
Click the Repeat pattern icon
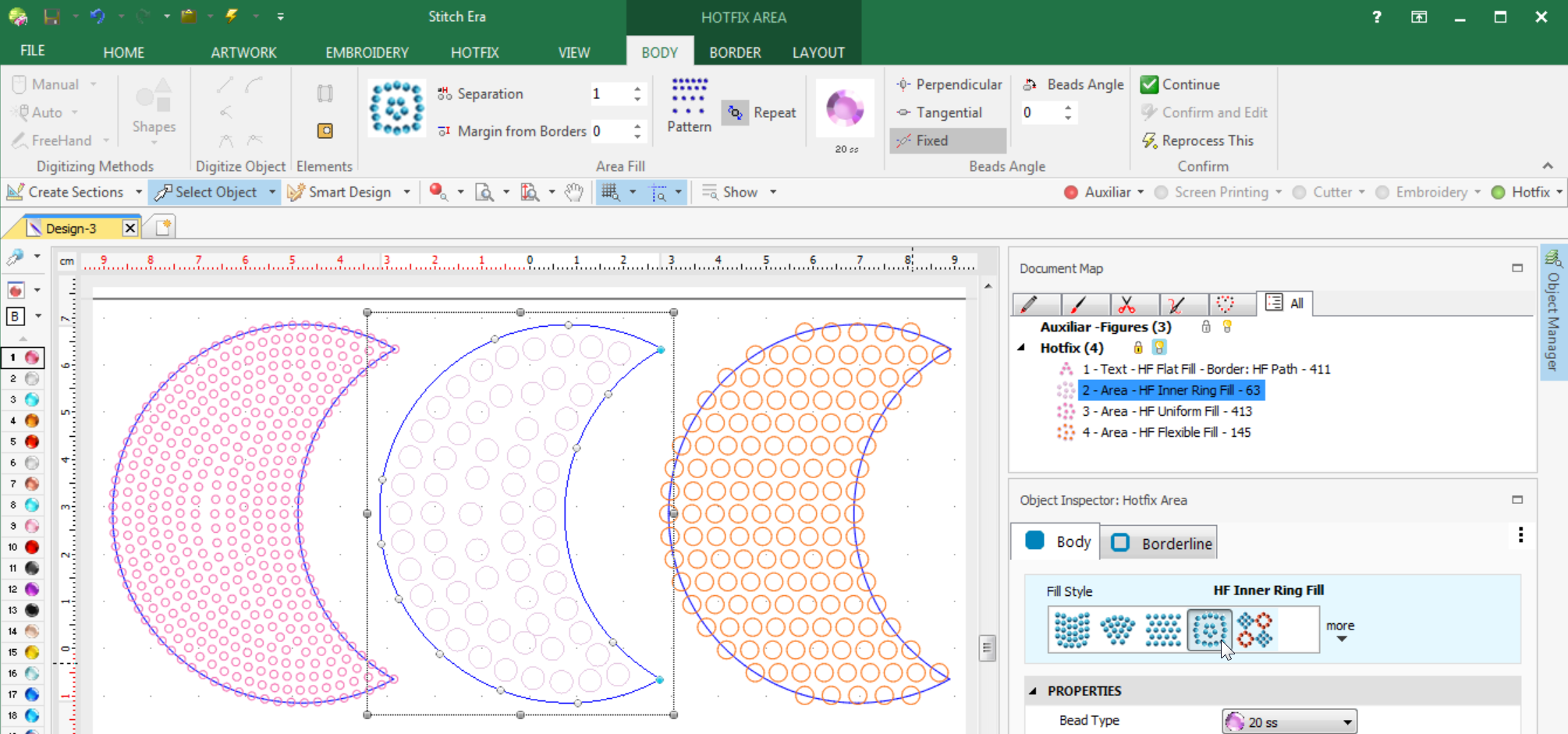[x=735, y=113]
